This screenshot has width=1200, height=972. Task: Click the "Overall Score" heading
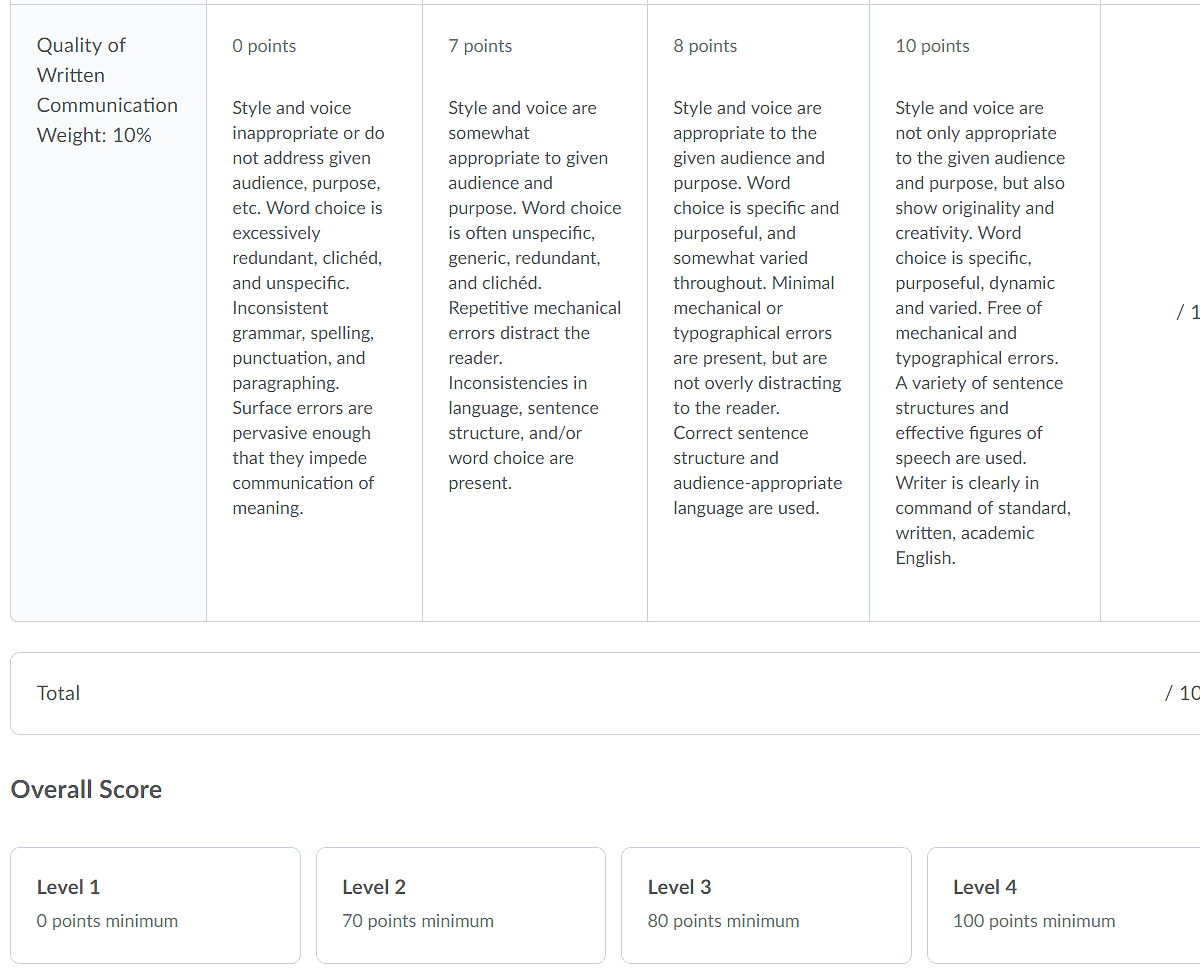tap(86, 789)
